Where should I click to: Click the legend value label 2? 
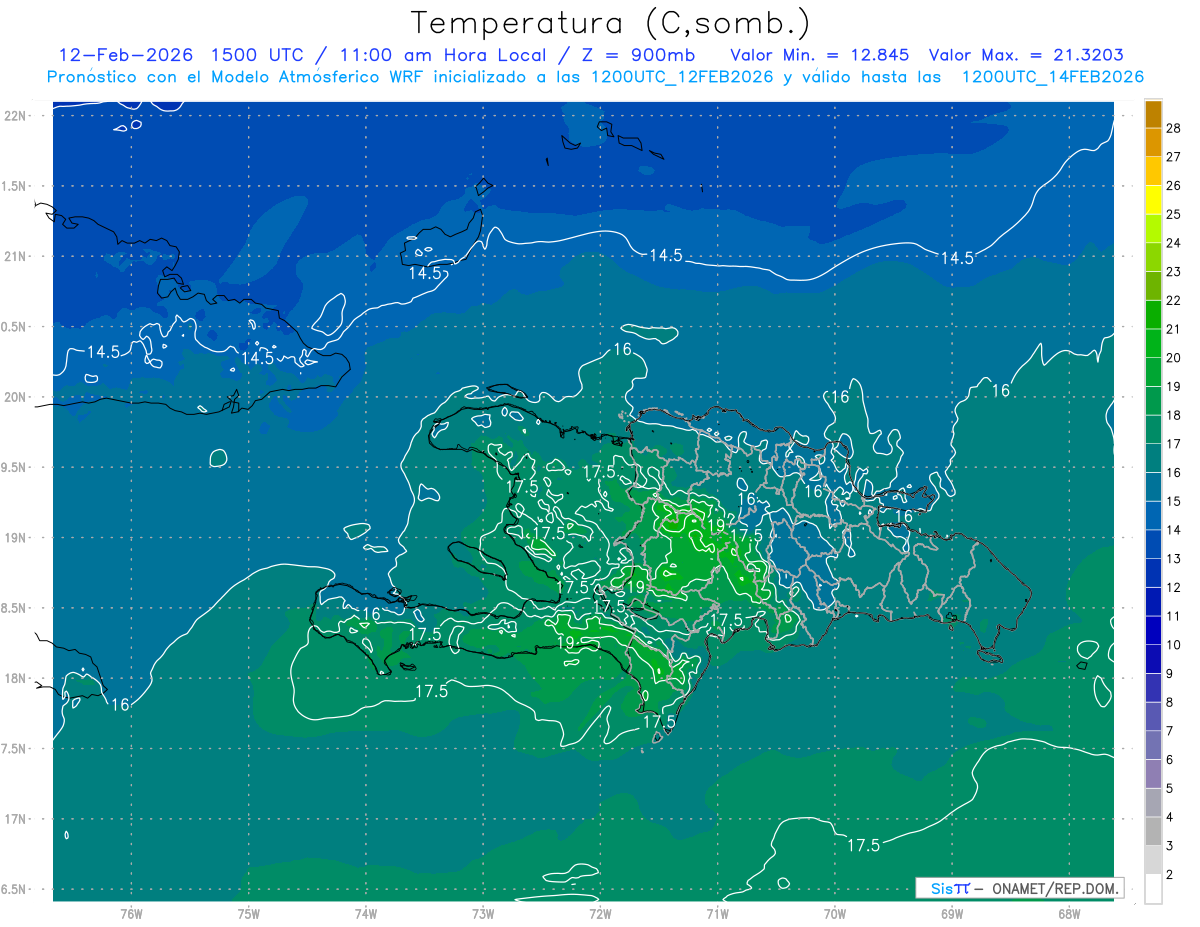point(1170,875)
